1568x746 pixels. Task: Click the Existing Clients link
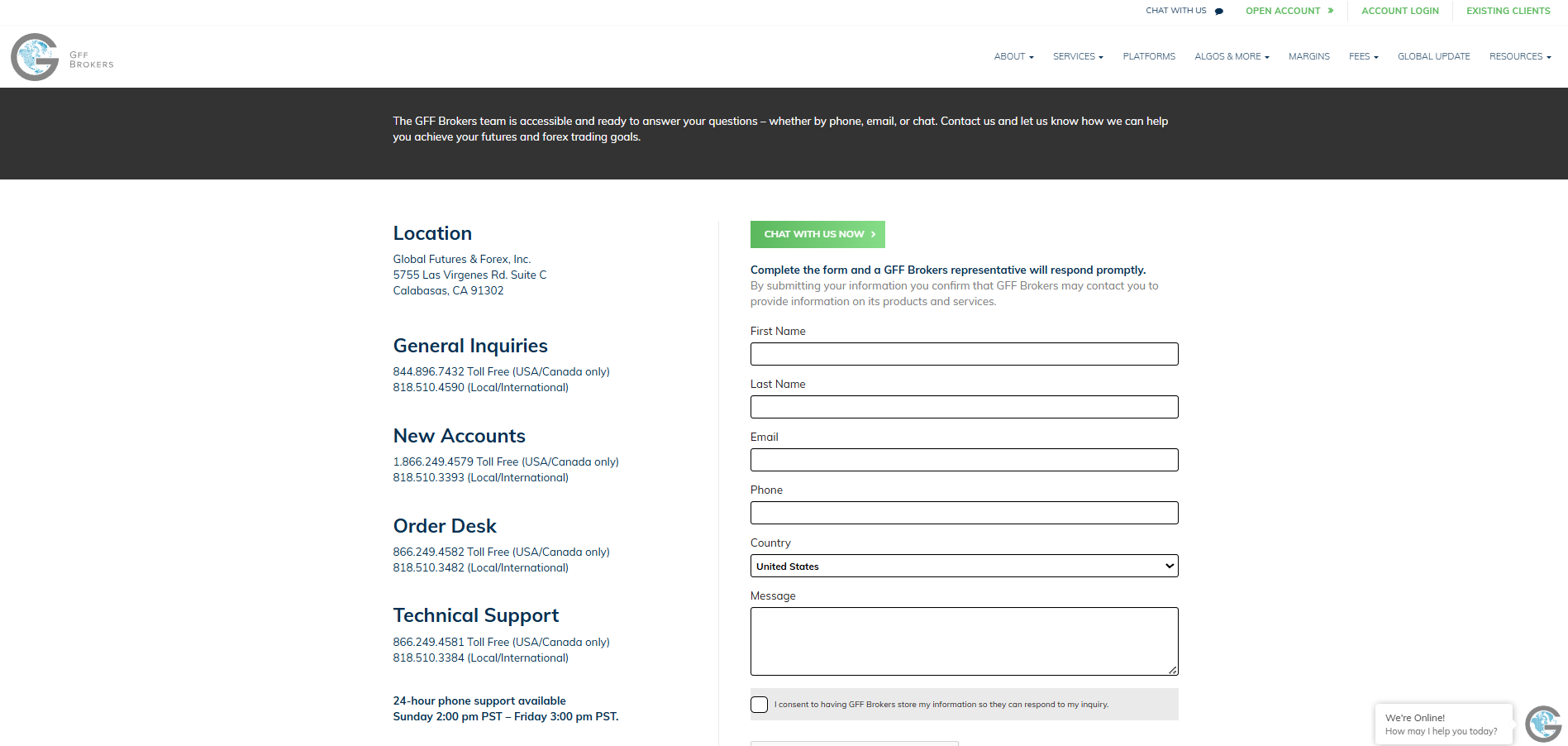coord(1508,12)
